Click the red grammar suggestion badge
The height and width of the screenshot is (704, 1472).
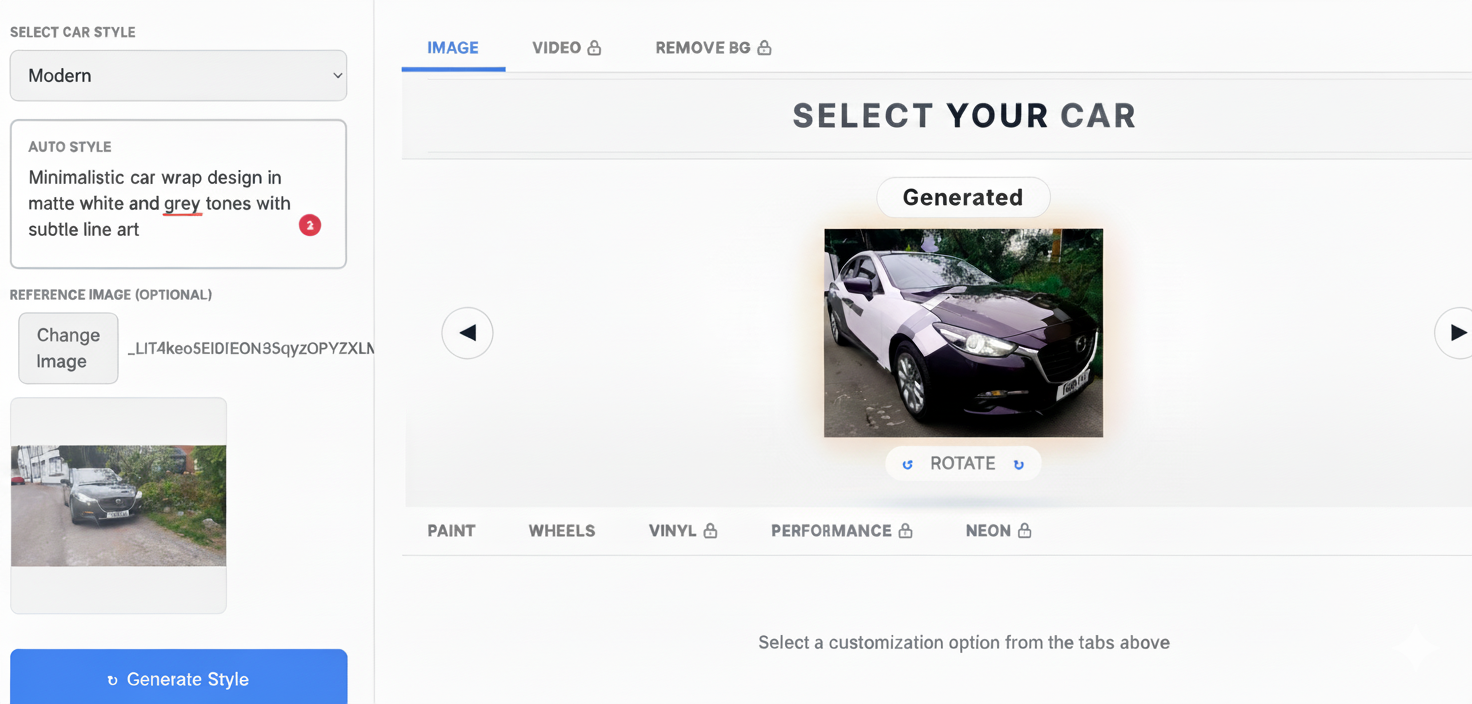[310, 225]
